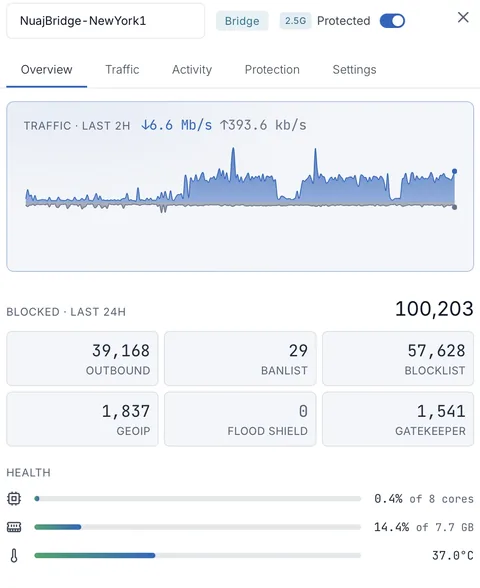Click the 2.5G link speed badge
480x588 pixels.
pos(296,21)
